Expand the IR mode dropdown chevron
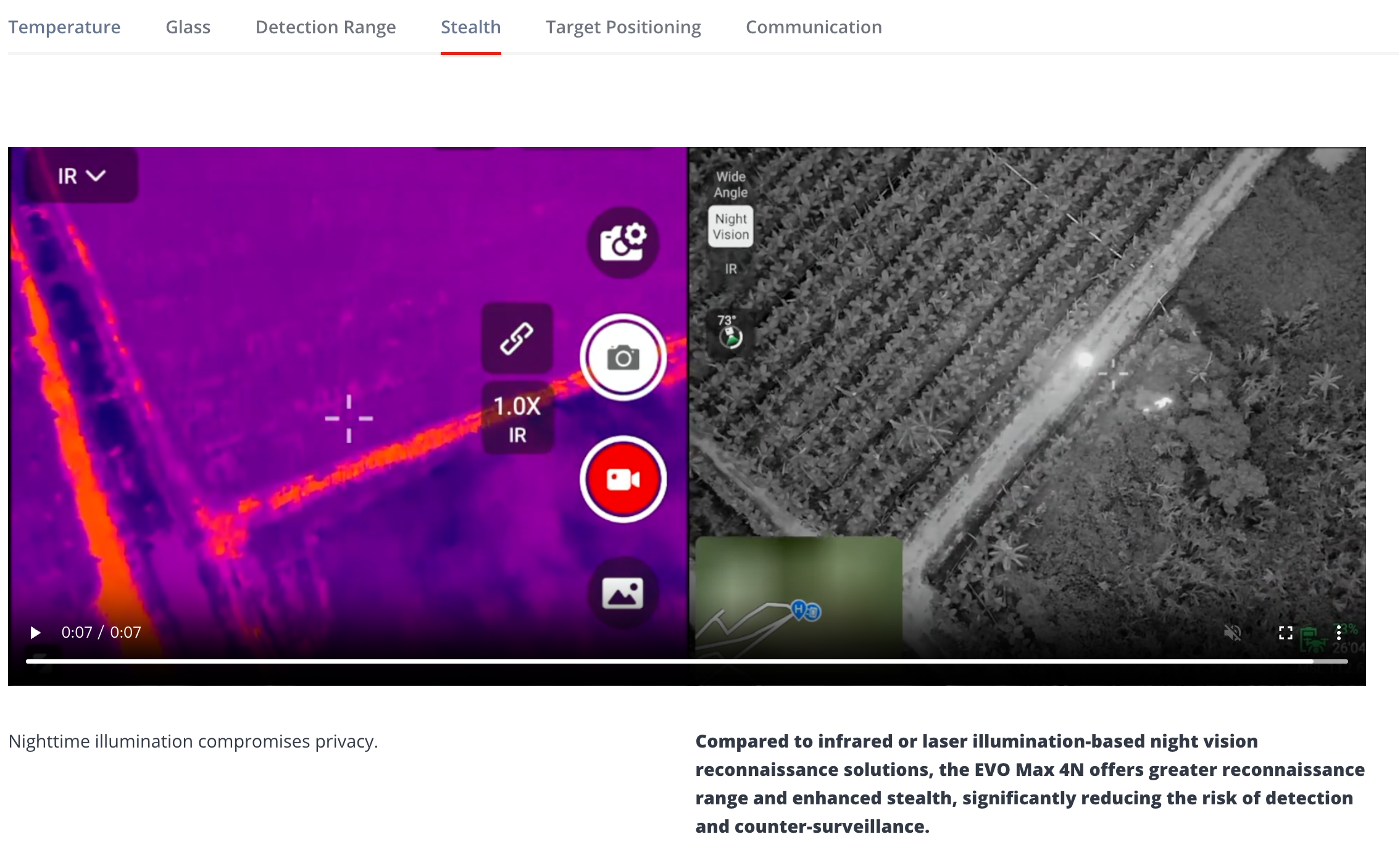 [x=96, y=176]
